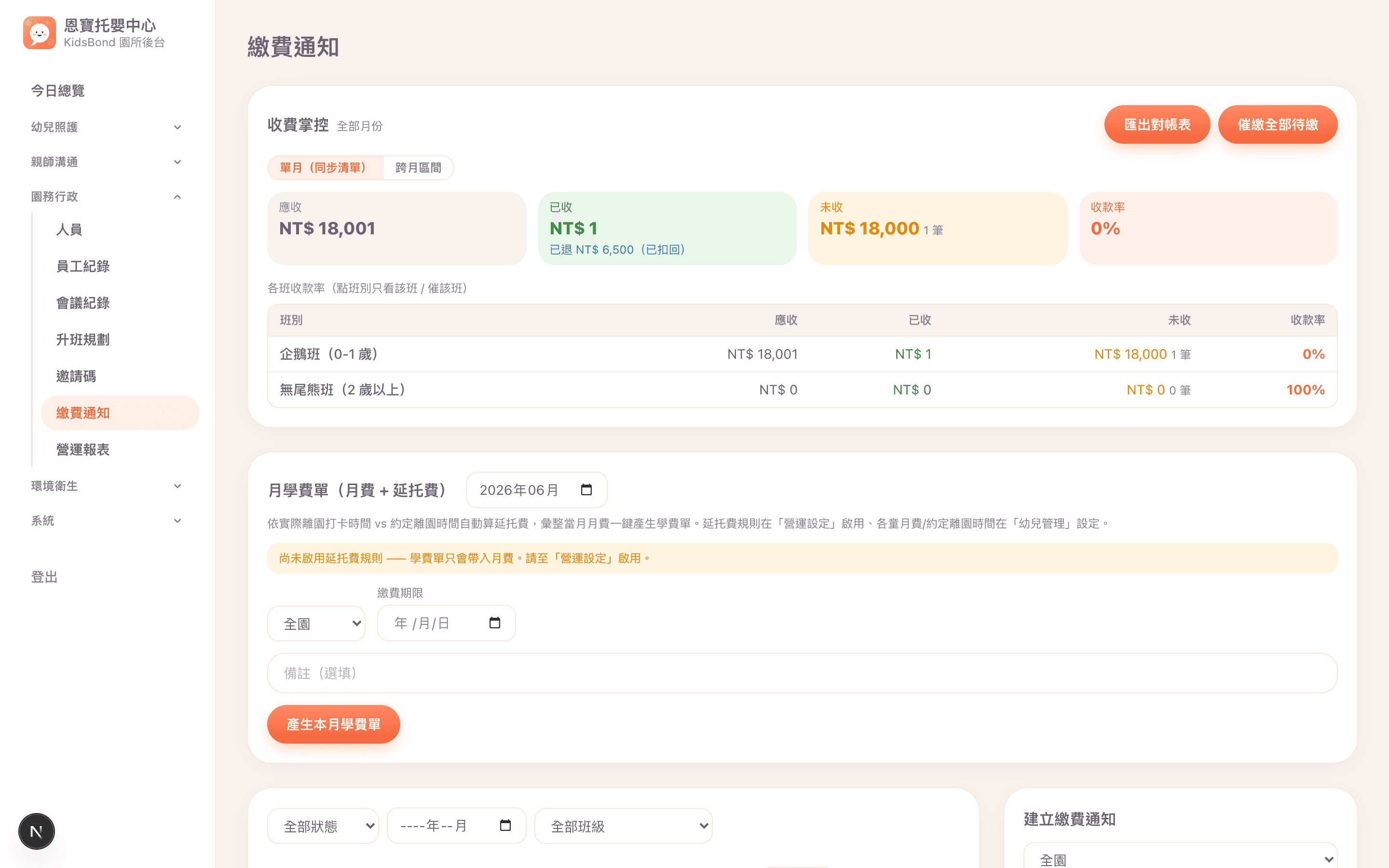Open 今日總覽 page
Image resolution: width=1389 pixels, height=868 pixels.
(57, 91)
